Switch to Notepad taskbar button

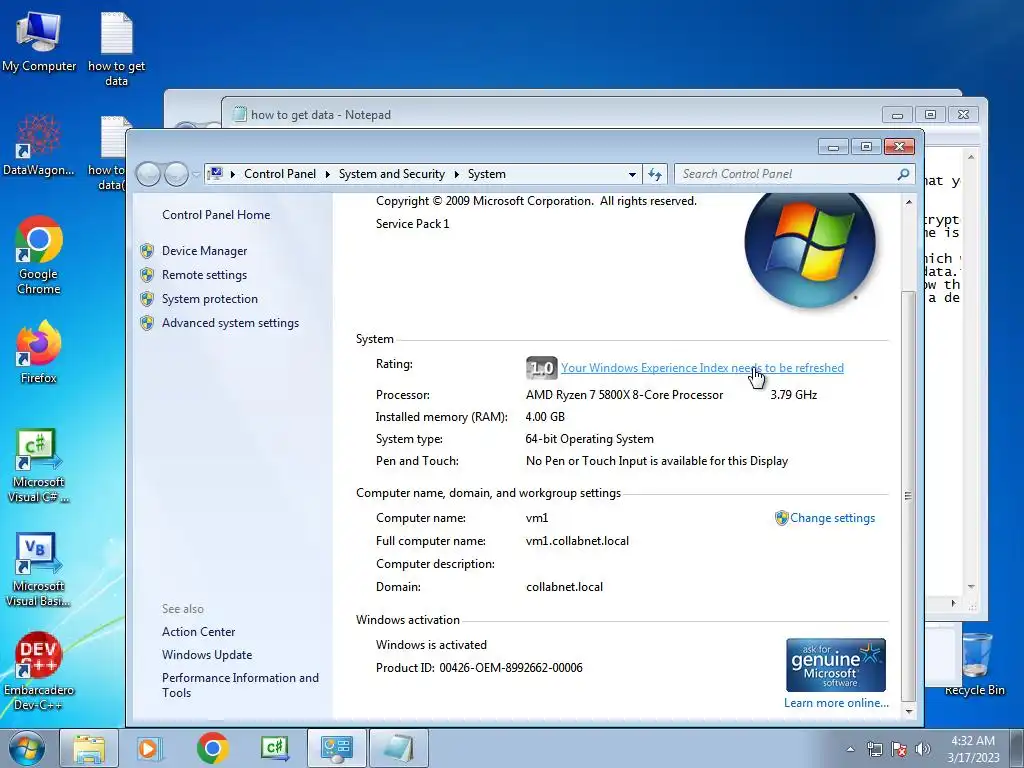tap(399, 748)
